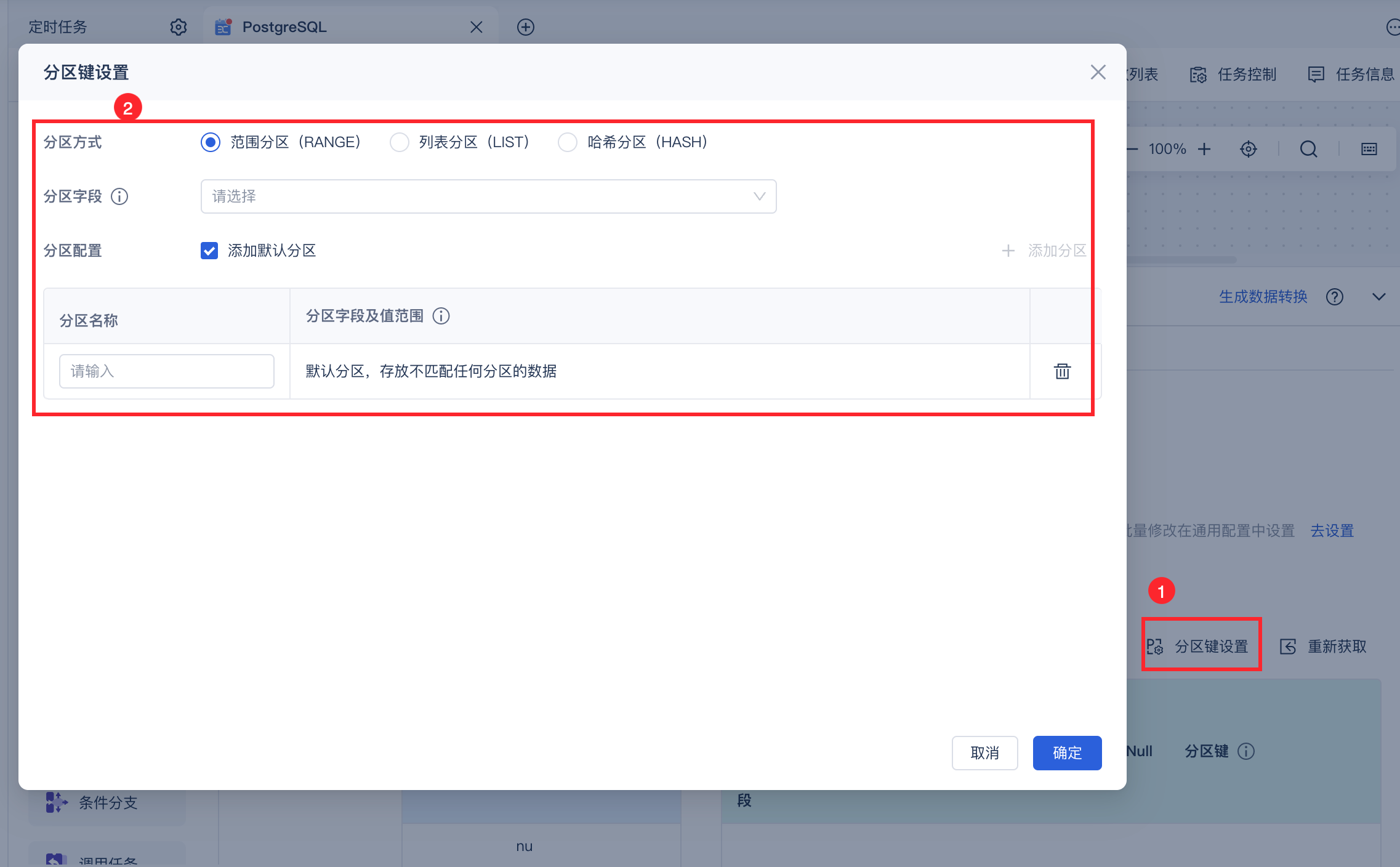1400x867 pixels.
Task: Select 范围分区 (RANGE) radio option
Action: click(211, 142)
